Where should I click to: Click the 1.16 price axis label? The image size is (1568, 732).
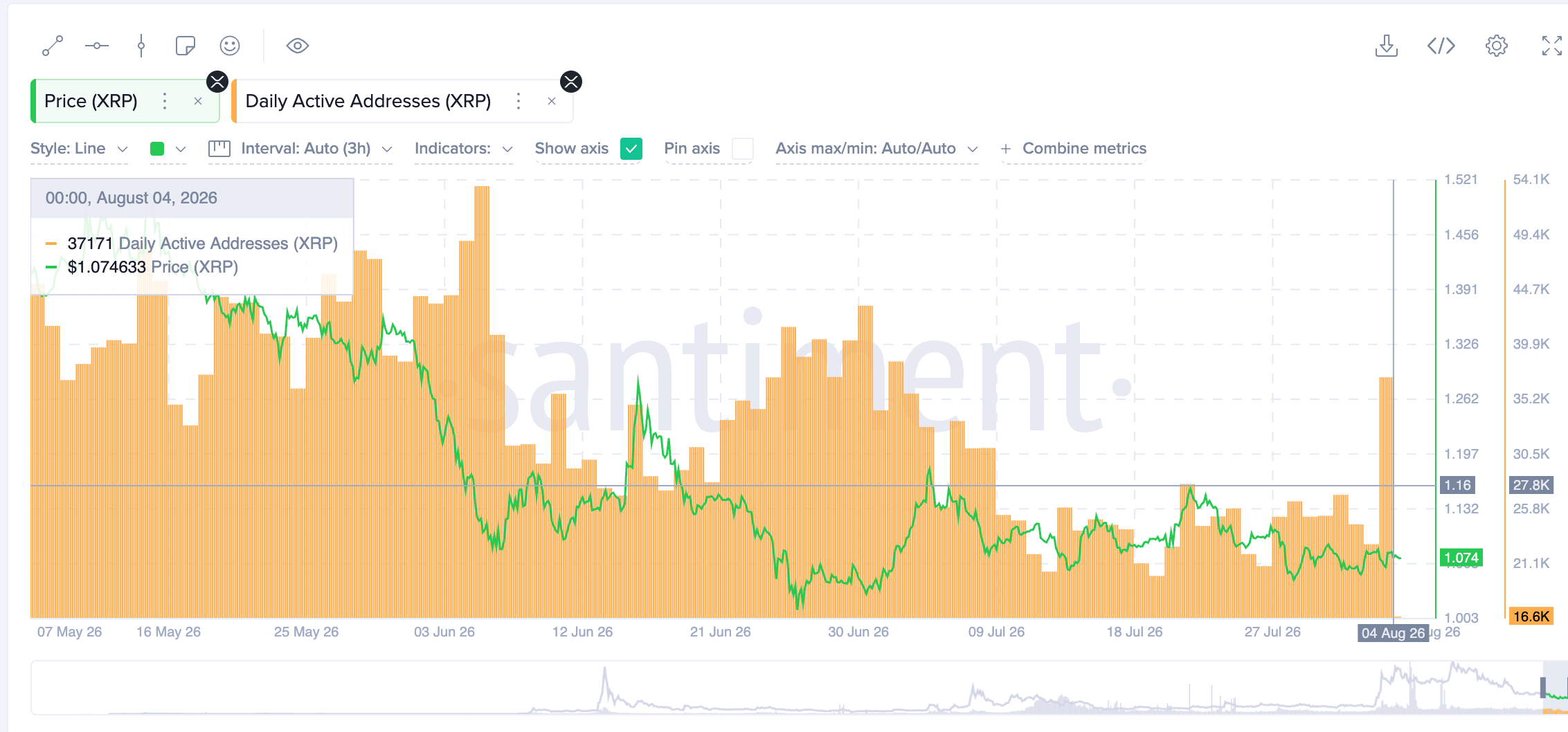(x=1457, y=485)
